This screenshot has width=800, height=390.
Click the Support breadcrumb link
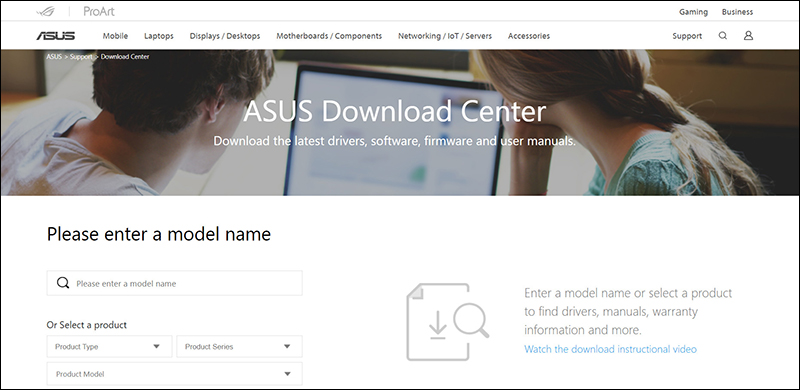(81, 57)
